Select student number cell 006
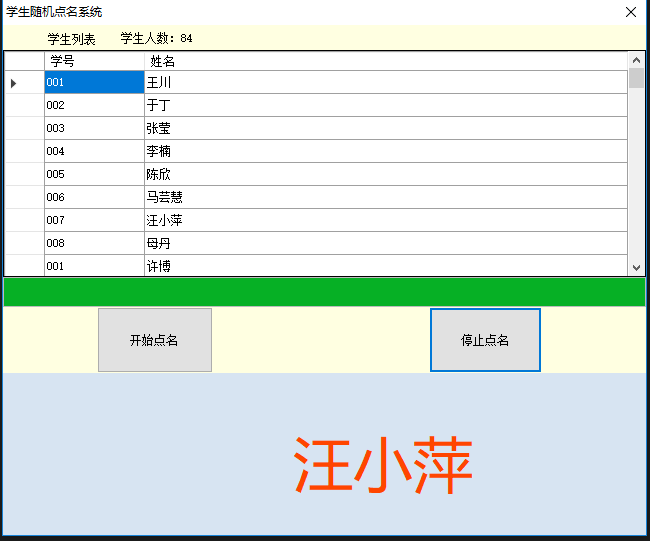650x541 pixels. coord(94,197)
